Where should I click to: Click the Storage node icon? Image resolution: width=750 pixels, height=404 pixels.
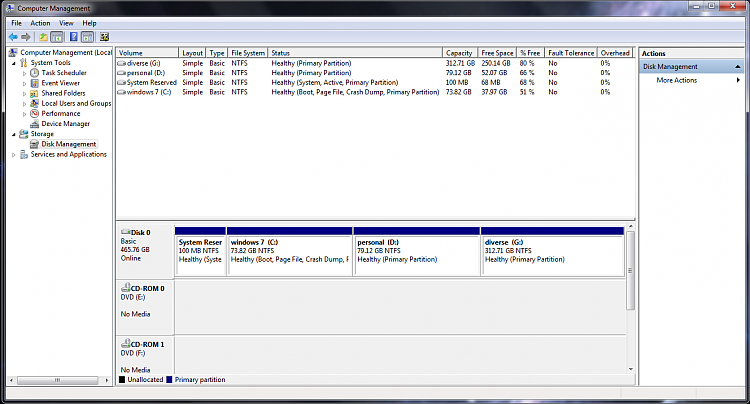coord(23,134)
